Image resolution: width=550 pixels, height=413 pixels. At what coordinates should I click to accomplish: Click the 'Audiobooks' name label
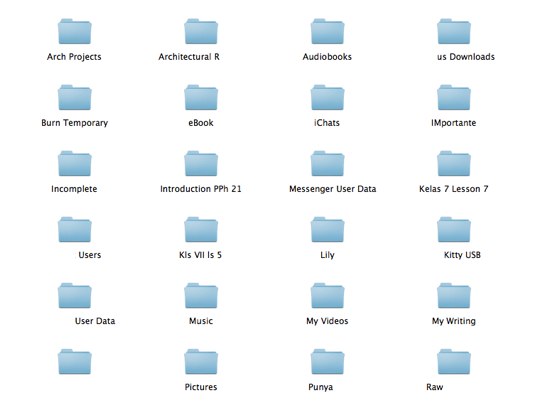[x=327, y=57]
